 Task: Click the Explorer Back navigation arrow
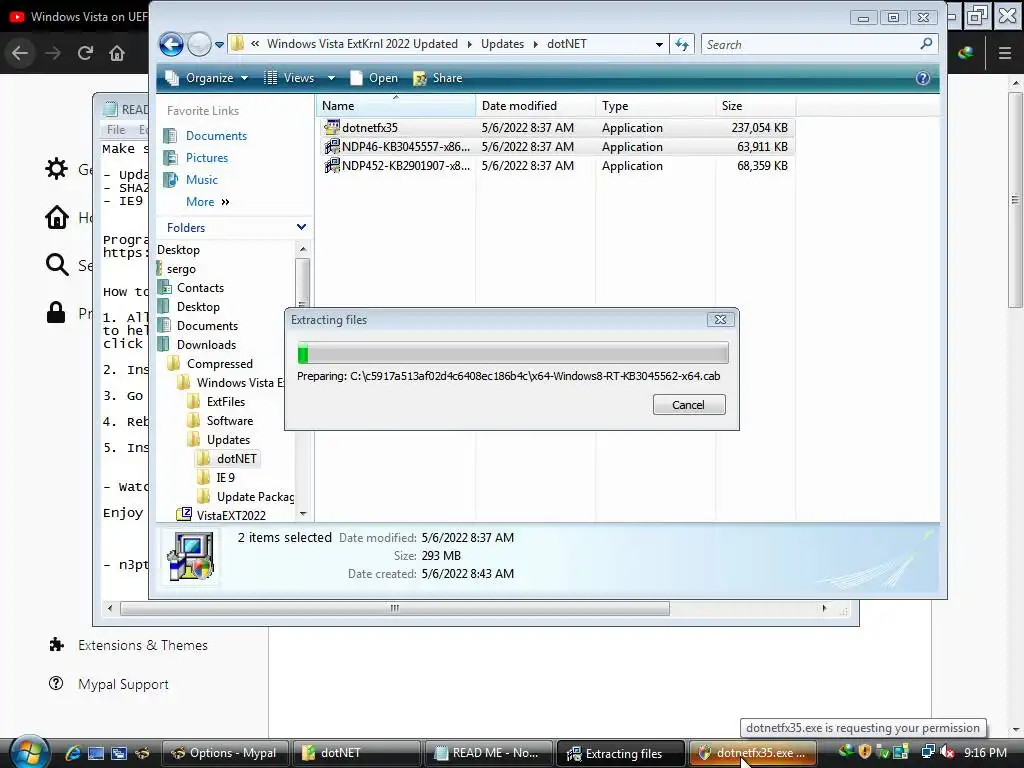tap(171, 44)
